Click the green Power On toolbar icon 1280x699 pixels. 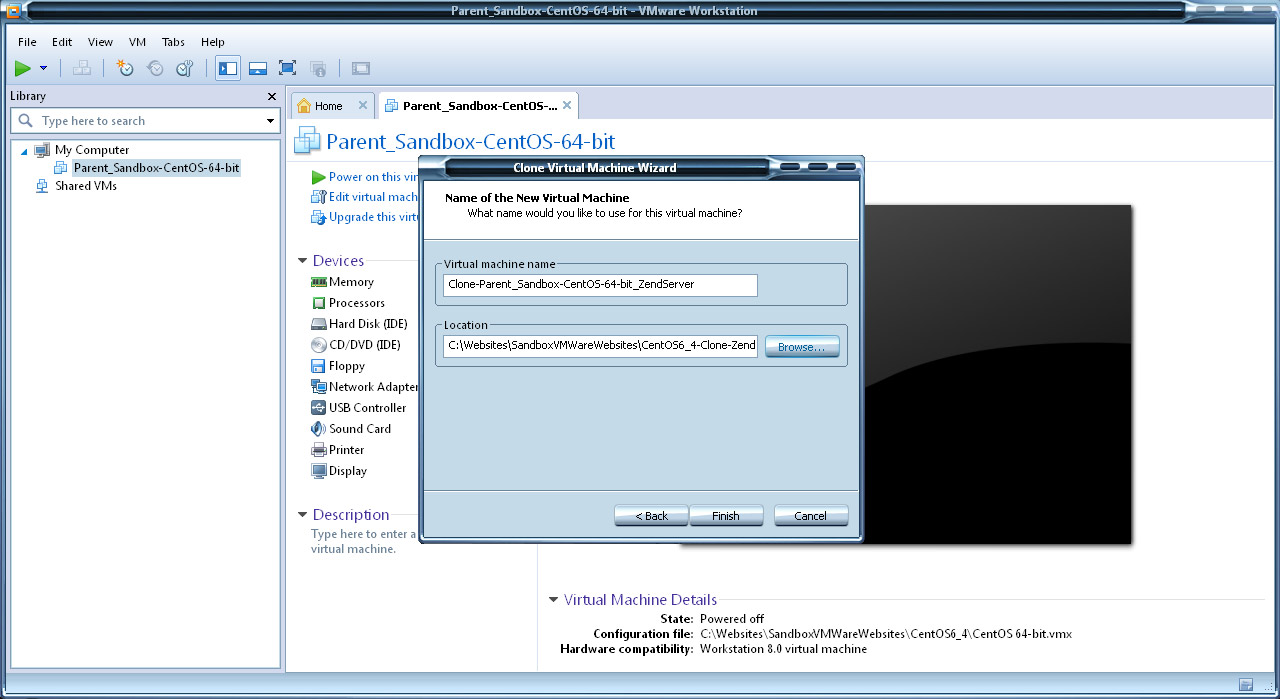click(x=23, y=68)
